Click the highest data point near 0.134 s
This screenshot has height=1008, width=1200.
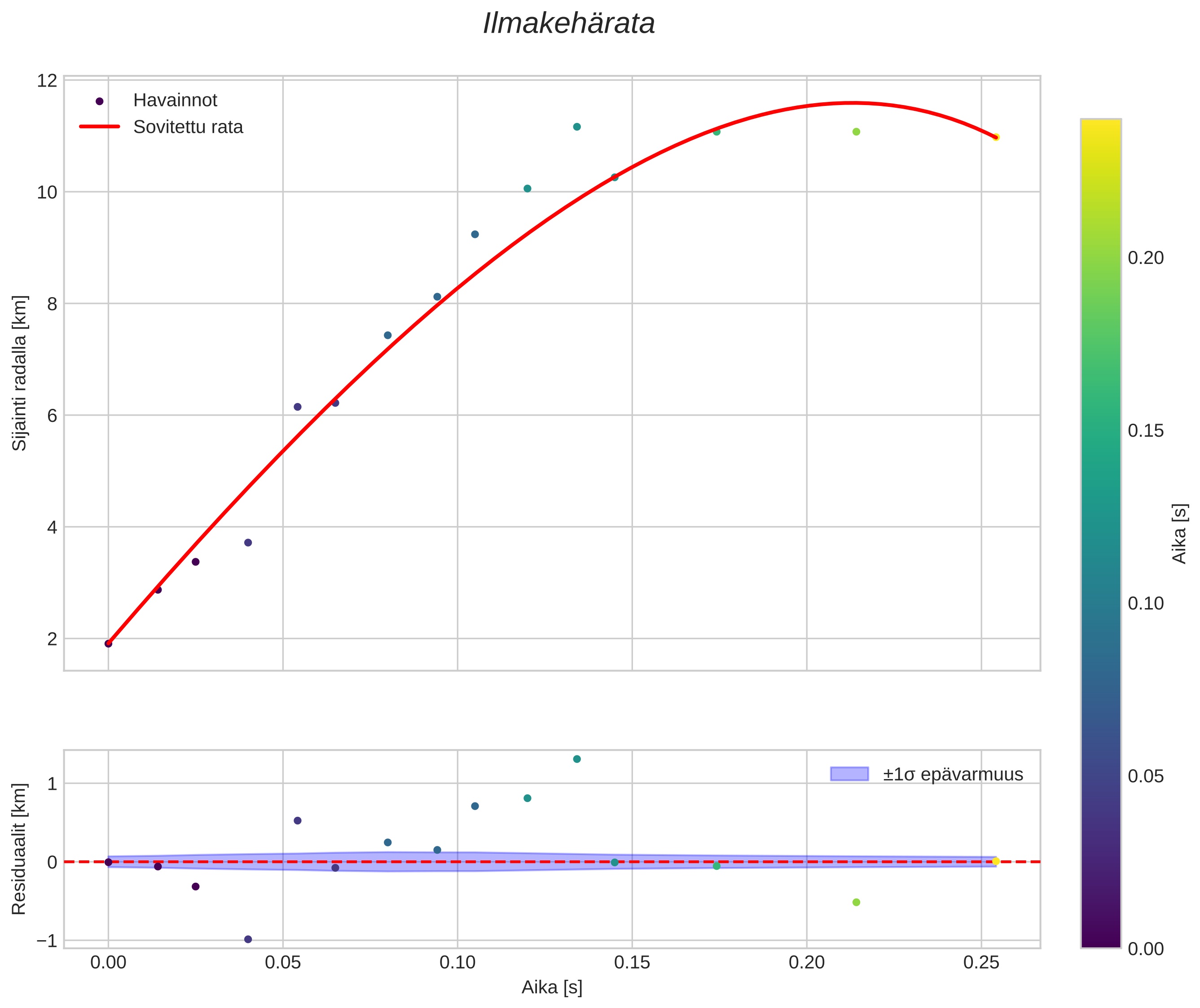coord(577,127)
